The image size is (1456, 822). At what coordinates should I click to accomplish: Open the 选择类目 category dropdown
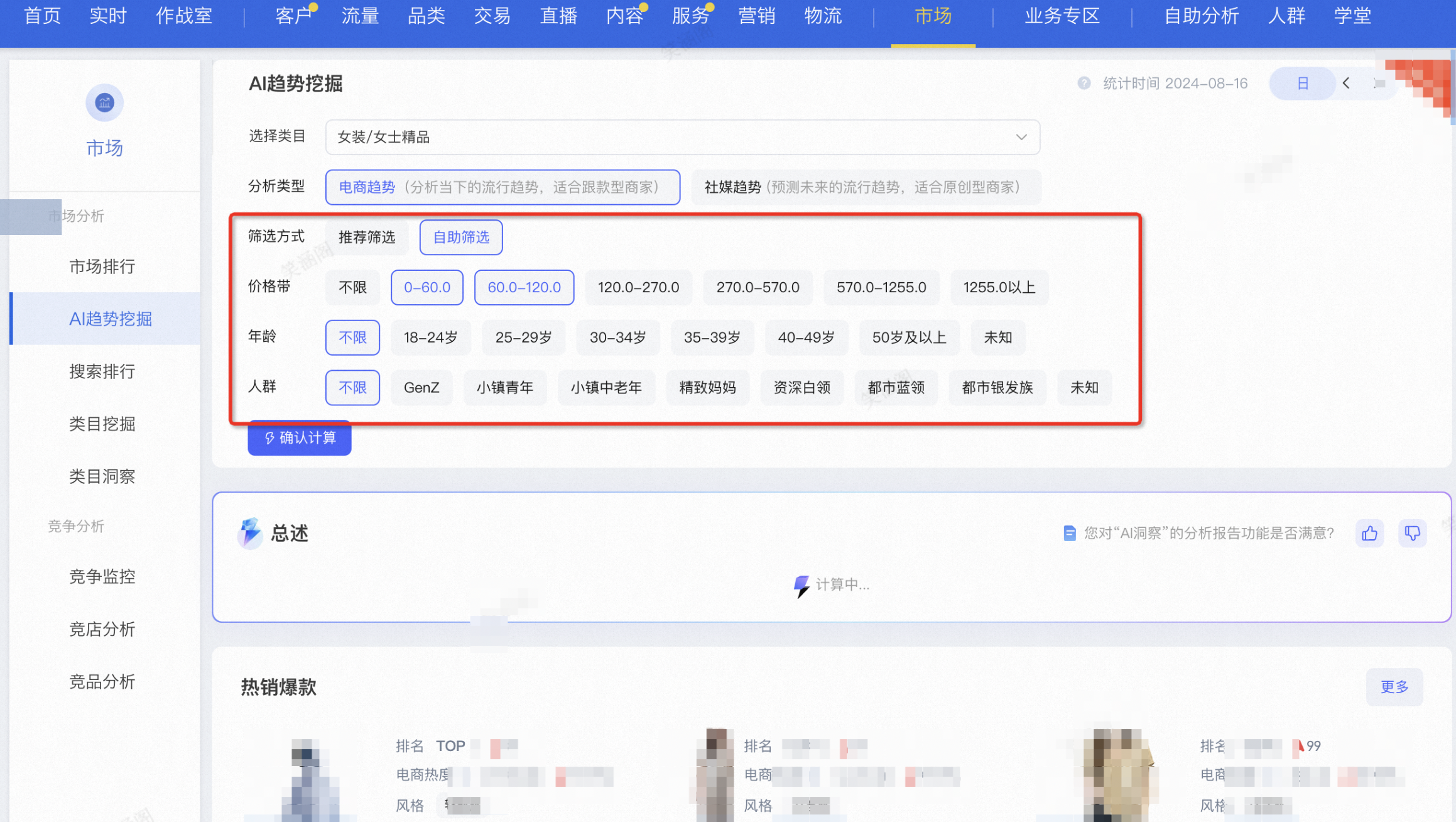(682, 137)
